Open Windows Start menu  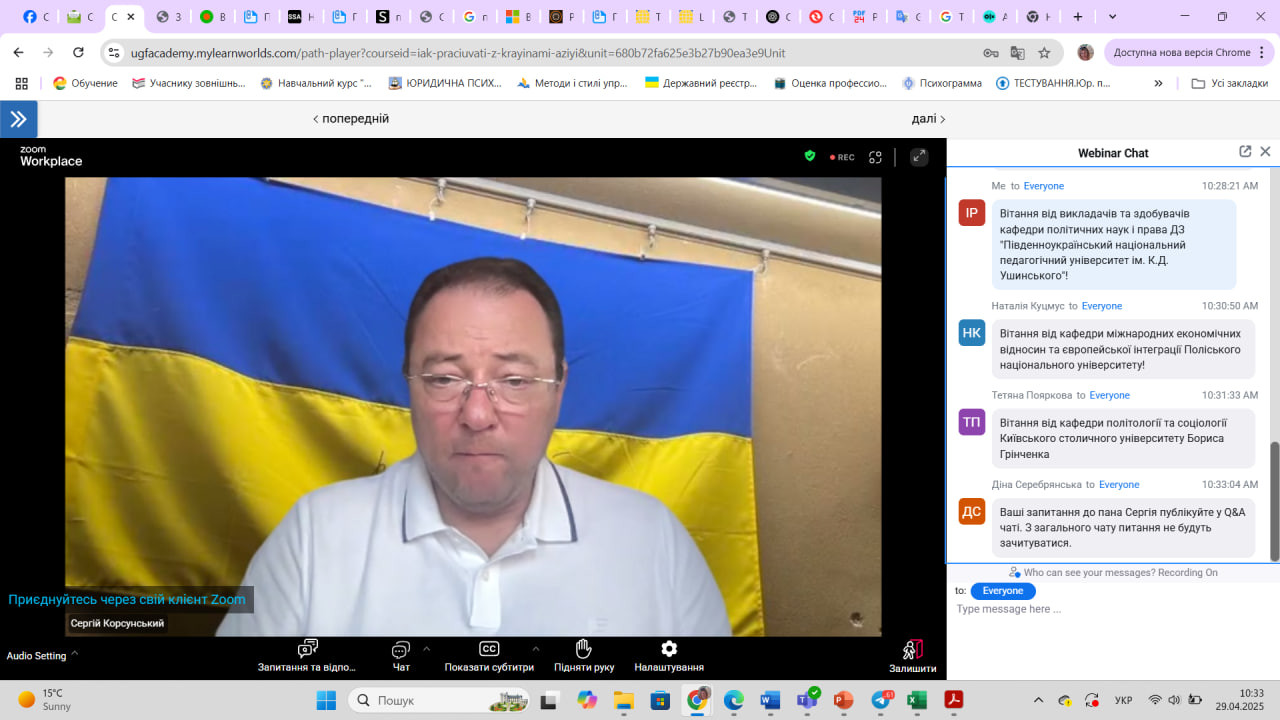click(326, 700)
